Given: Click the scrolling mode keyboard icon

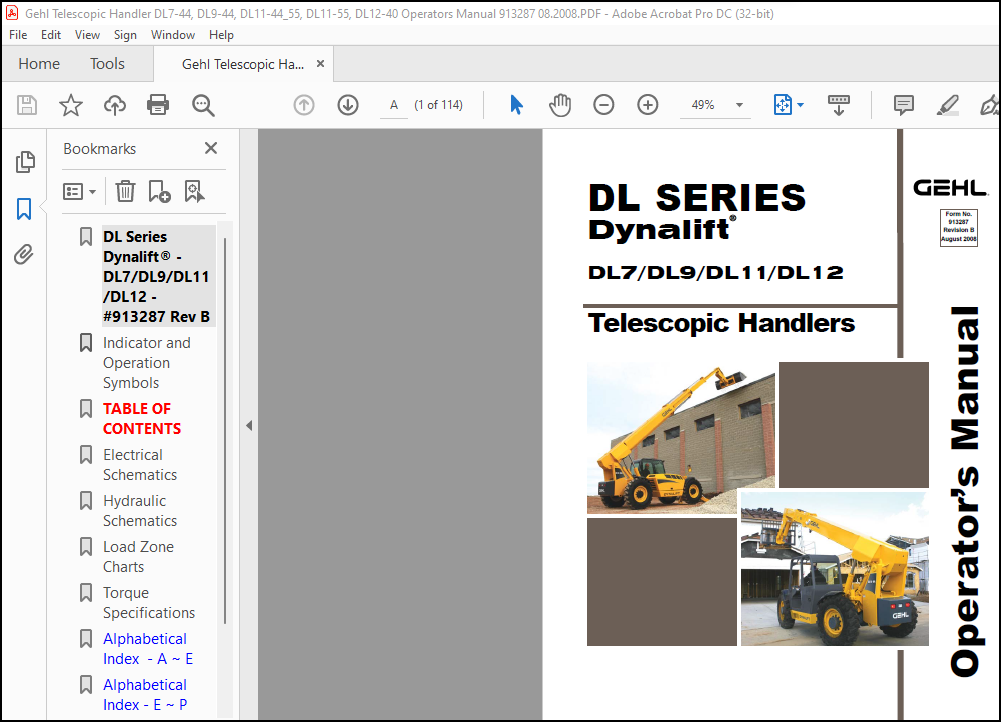Looking at the screenshot, I should click(x=838, y=105).
